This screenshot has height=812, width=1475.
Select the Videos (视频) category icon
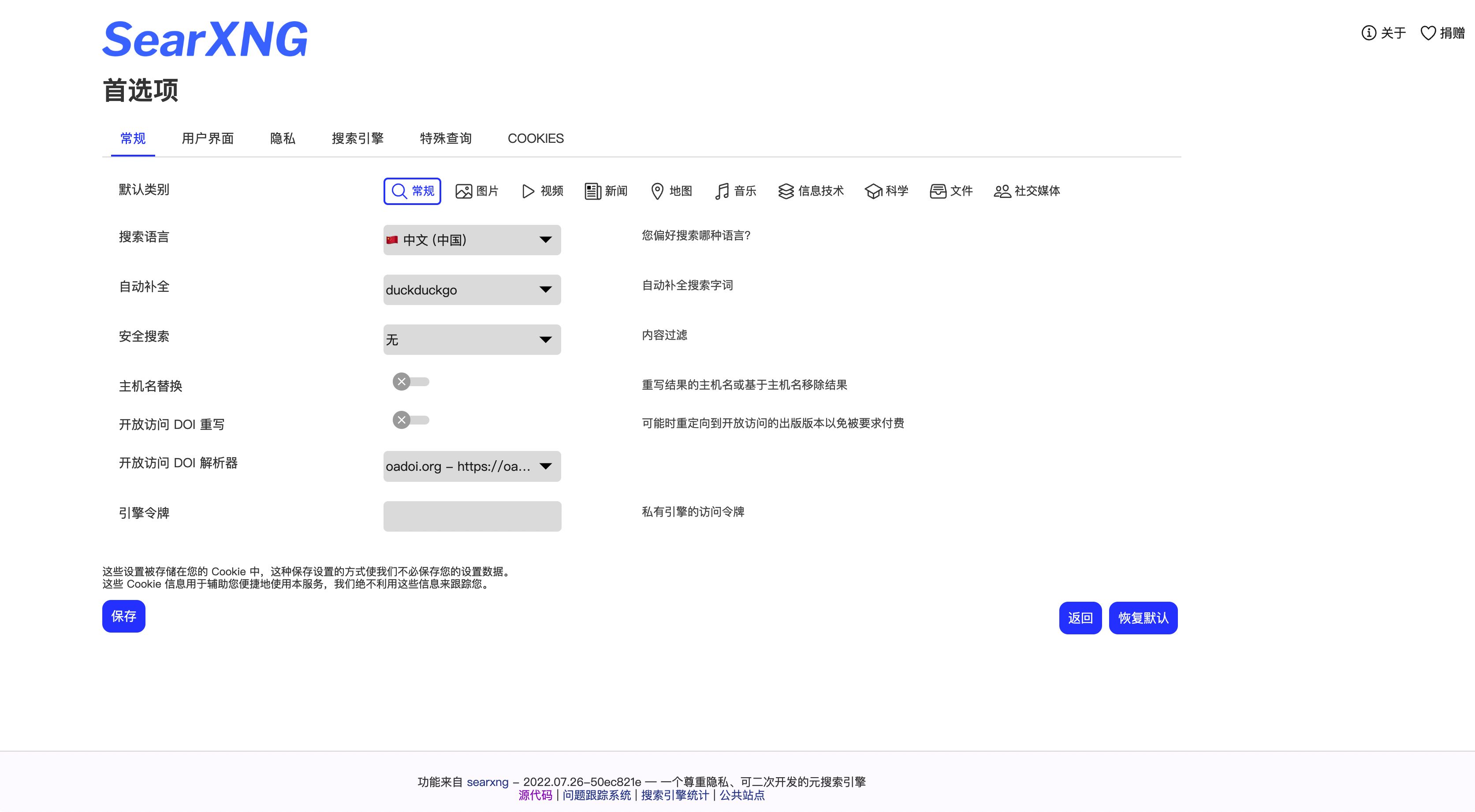coord(528,191)
